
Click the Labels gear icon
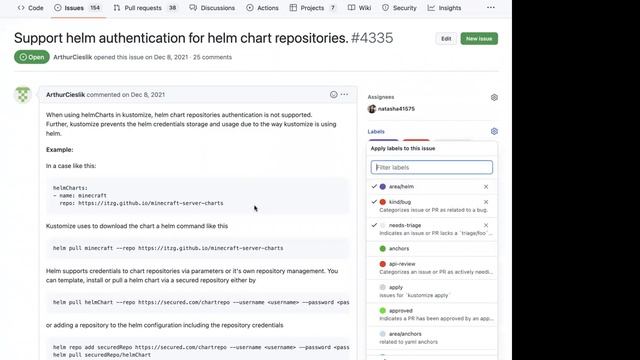coord(494,131)
